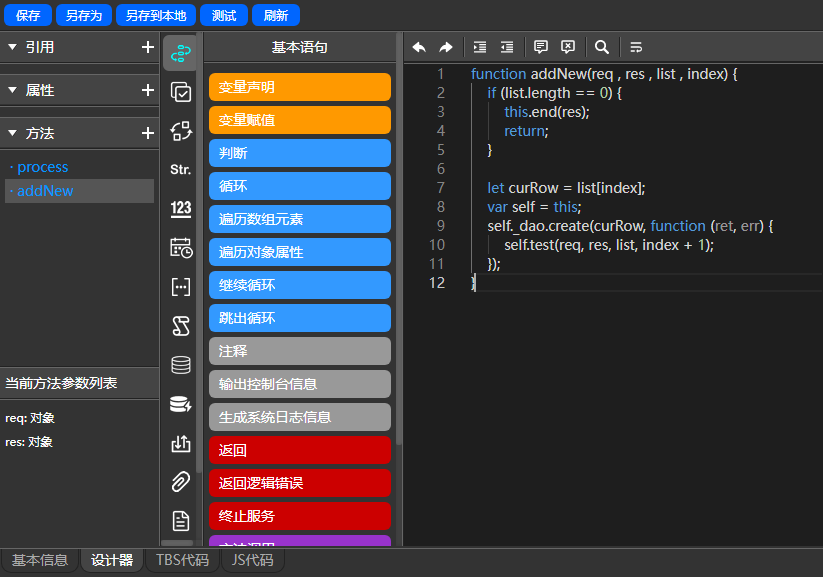The height and width of the screenshot is (577, 823).
Task: Click the 'req: 对象' parameter entry
Action: click(x=30, y=418)
